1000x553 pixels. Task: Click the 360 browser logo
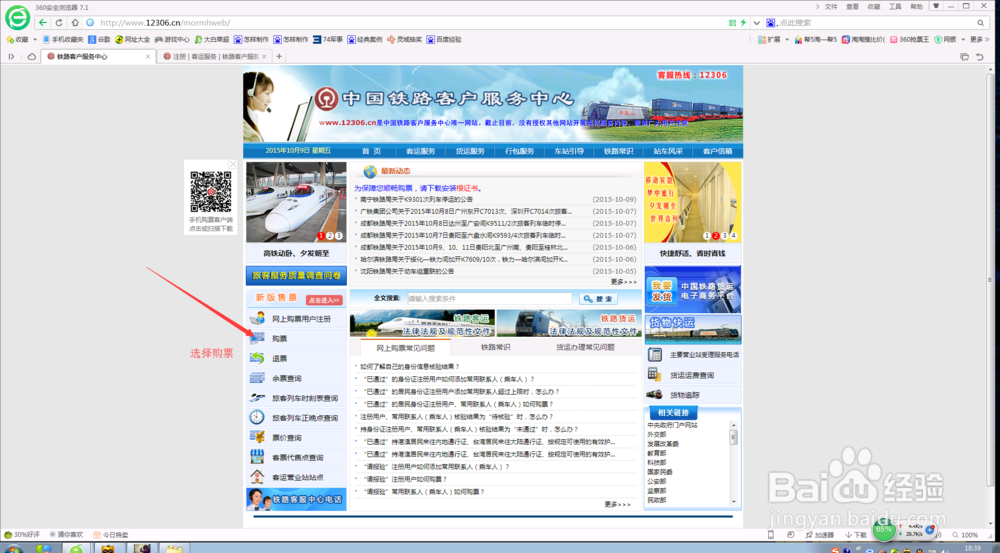click(x=17, y=18)
